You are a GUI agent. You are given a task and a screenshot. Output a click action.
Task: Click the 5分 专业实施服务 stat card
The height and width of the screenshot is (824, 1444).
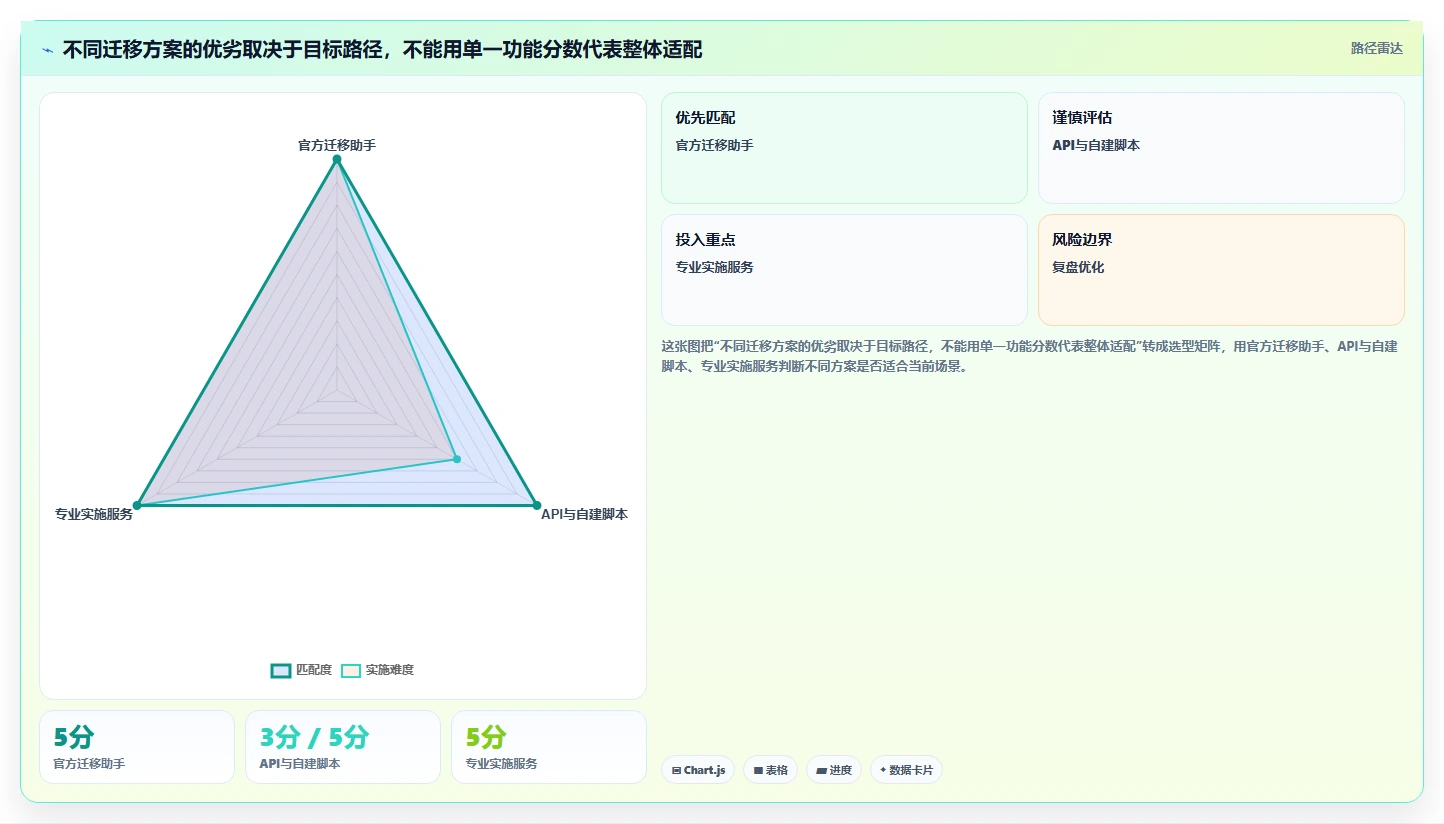[x=549, y=747]
